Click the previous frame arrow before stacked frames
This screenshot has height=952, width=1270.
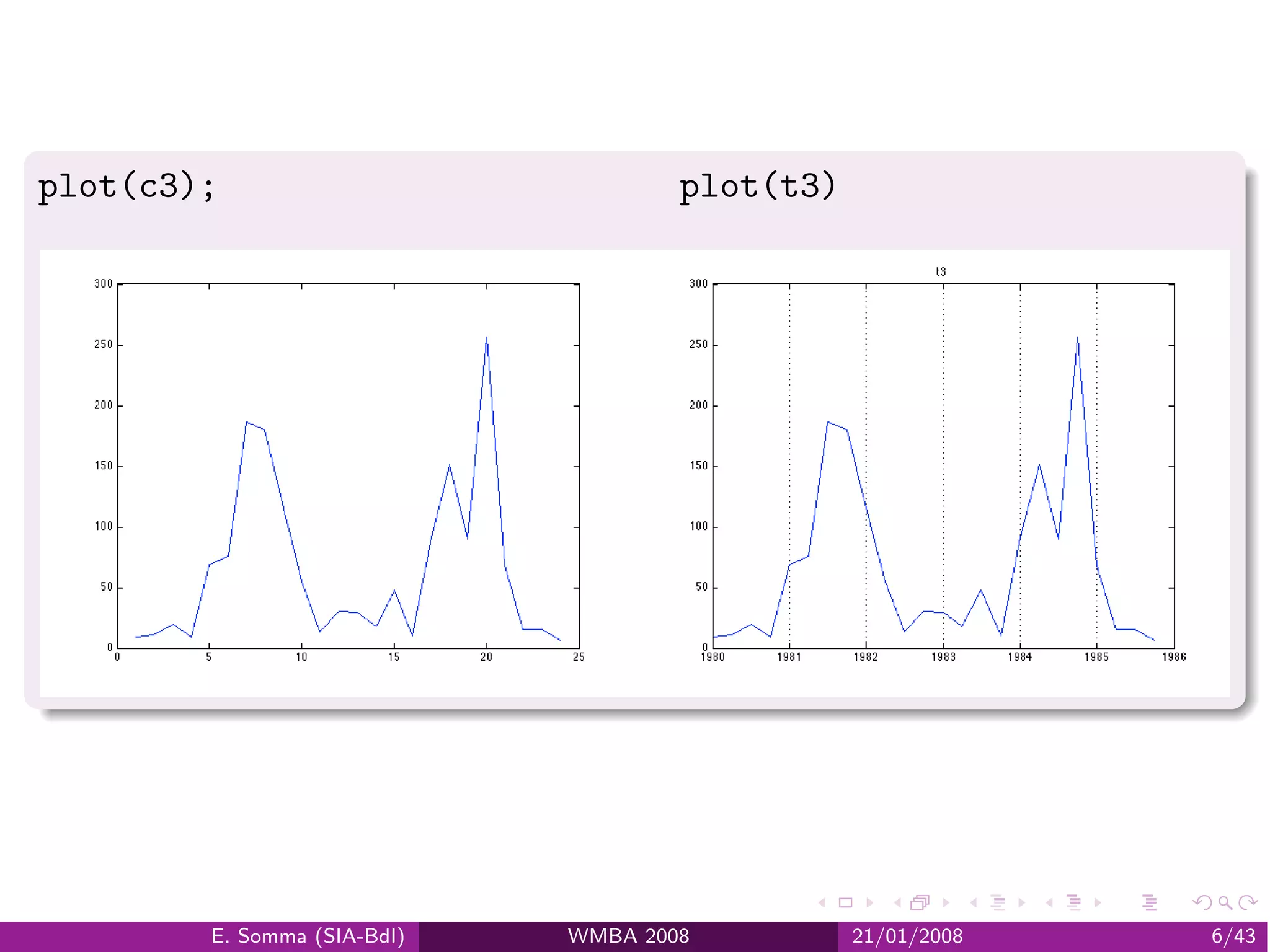click(897, 903)
